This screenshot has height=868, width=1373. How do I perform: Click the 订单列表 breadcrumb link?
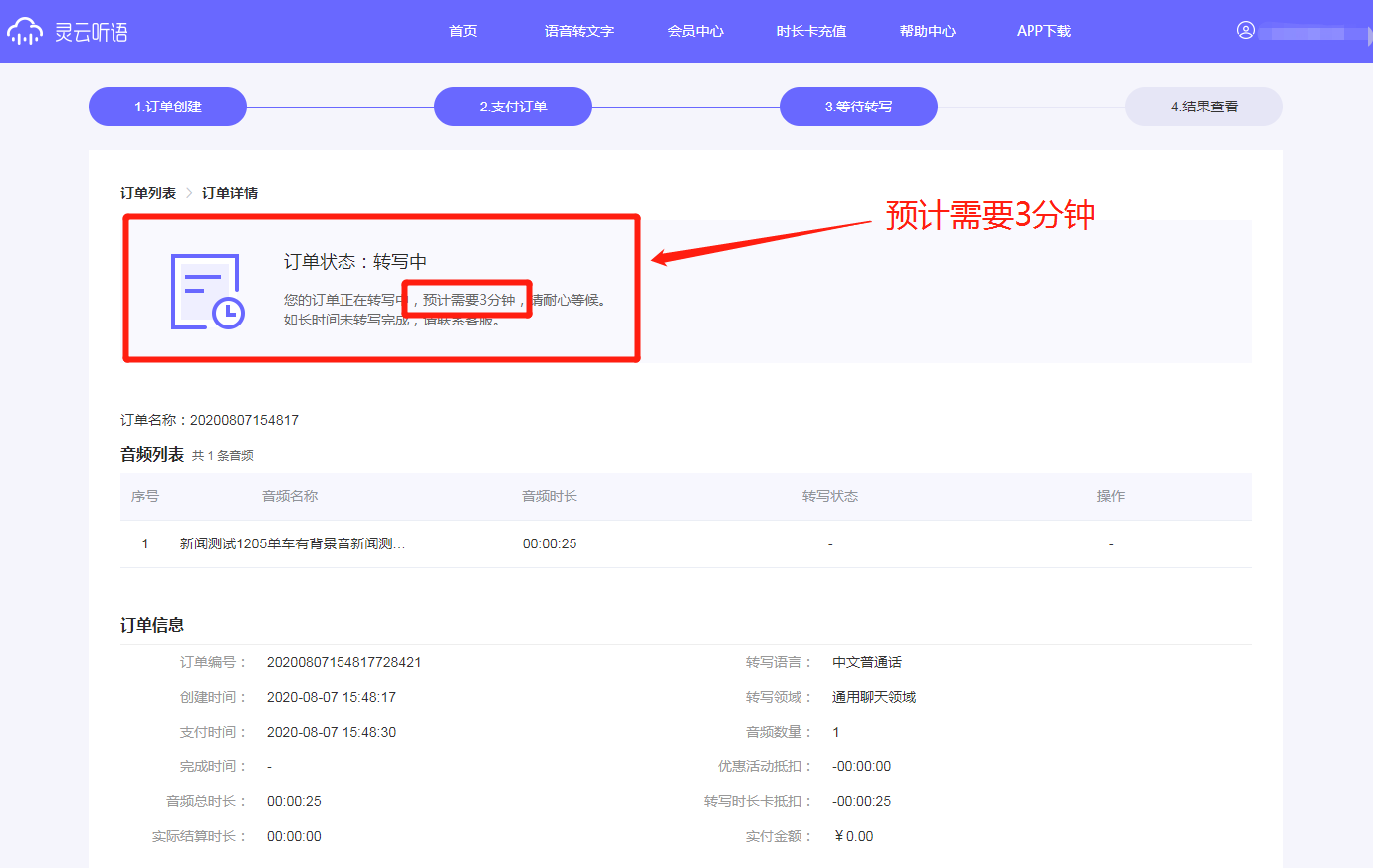pyautogui.click(x=148, y=193)
